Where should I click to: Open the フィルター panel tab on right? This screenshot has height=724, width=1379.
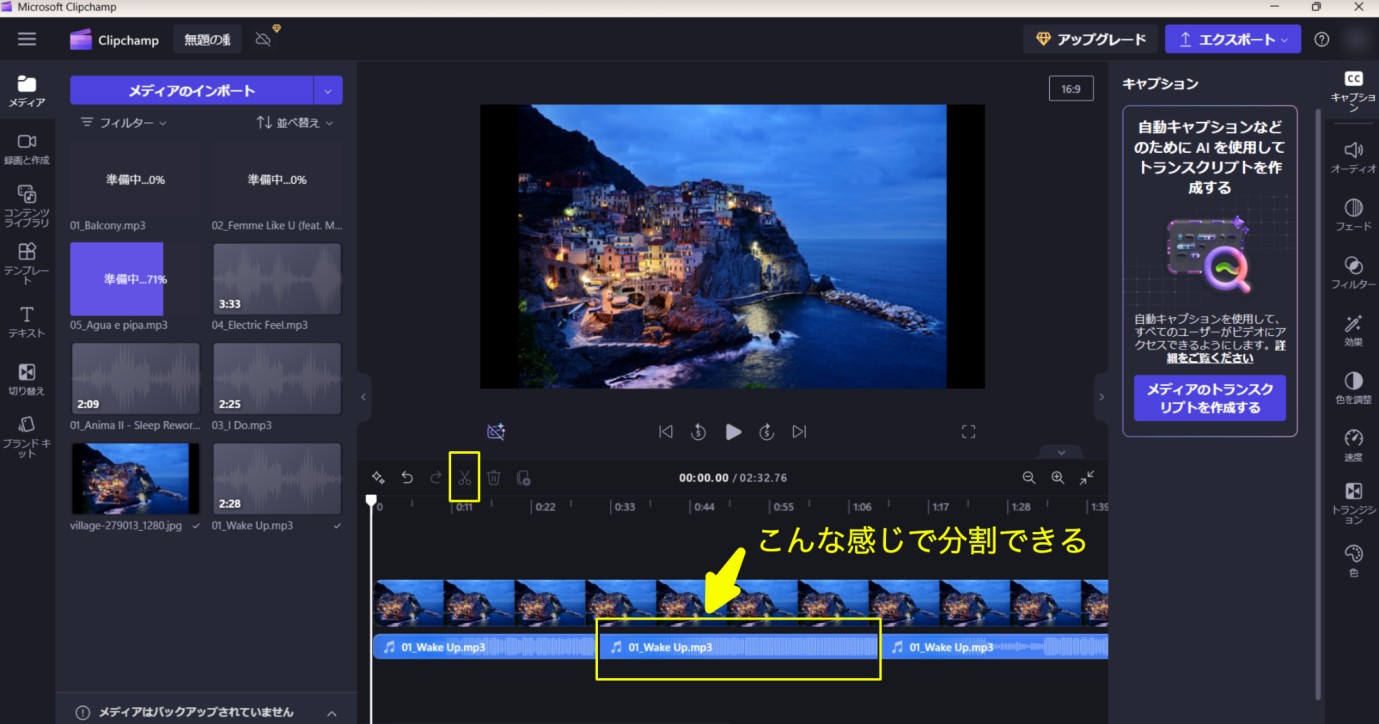1353,272
